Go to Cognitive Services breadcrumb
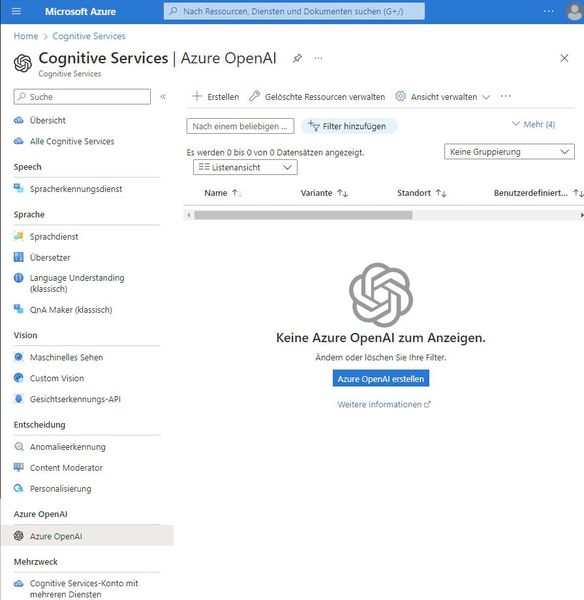This screenshot has height=600, width=584. click(89, 36)
